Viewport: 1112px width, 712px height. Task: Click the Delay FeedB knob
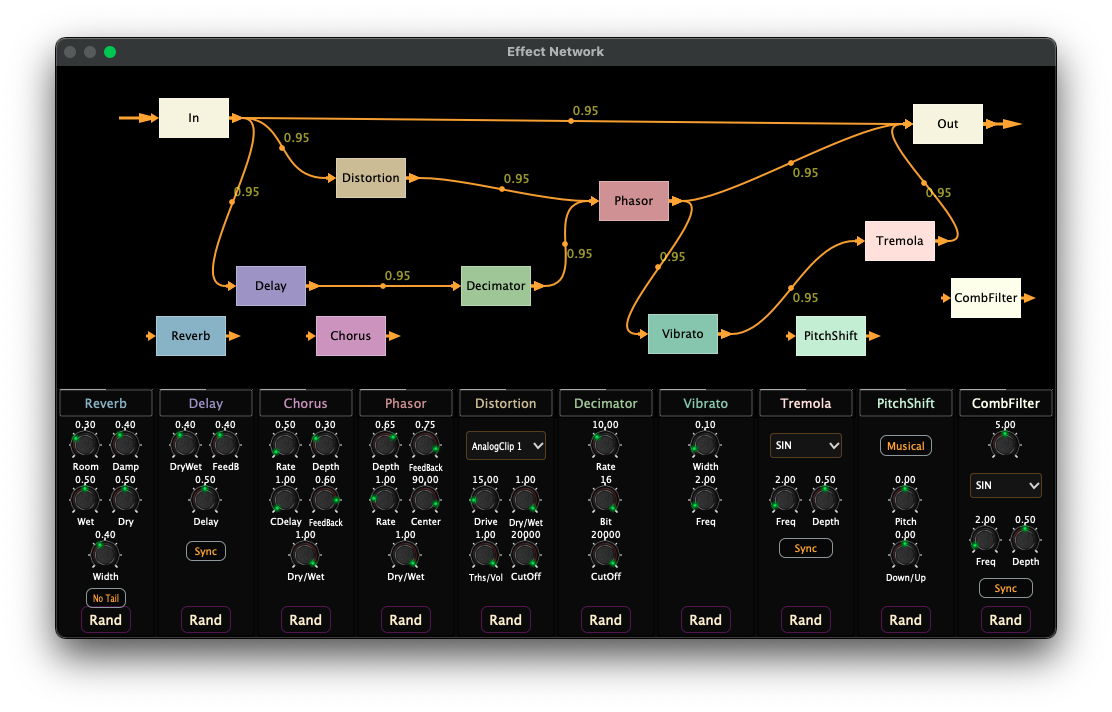pyautogui.click(x=226, y=445)
